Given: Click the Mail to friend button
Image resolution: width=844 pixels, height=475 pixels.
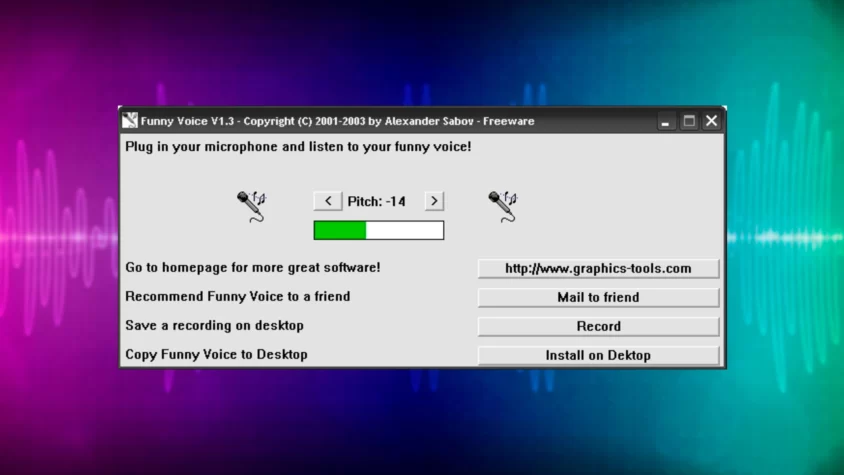Looking at the screenshot, I should [x=598, y=297].
